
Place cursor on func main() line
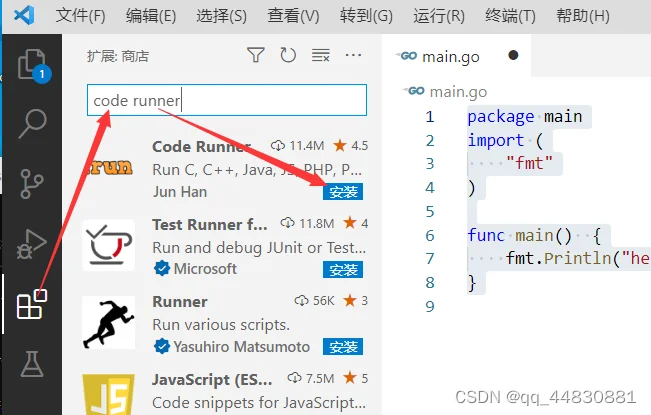(x=534, y=236)
